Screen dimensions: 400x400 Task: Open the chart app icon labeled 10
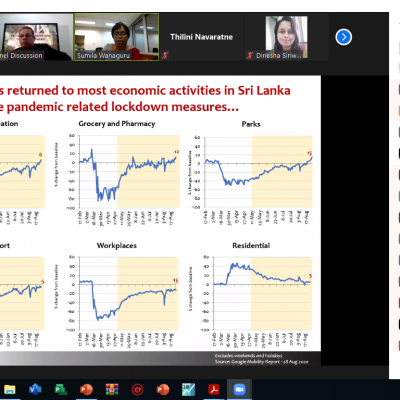[x=188, y=389]
